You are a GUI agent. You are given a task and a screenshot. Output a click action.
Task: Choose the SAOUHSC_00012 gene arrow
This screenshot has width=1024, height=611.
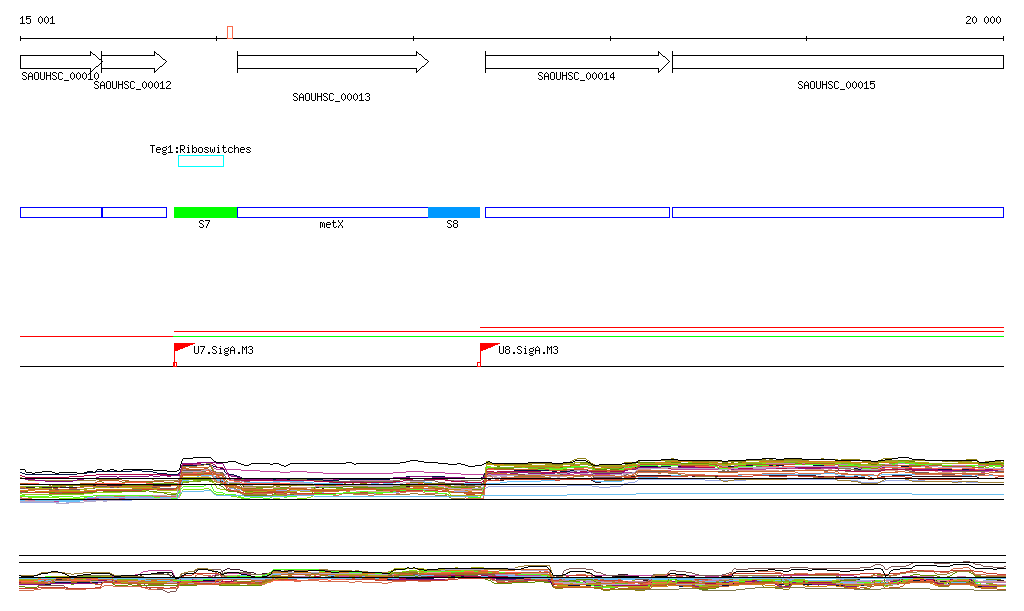coord(134,62)
